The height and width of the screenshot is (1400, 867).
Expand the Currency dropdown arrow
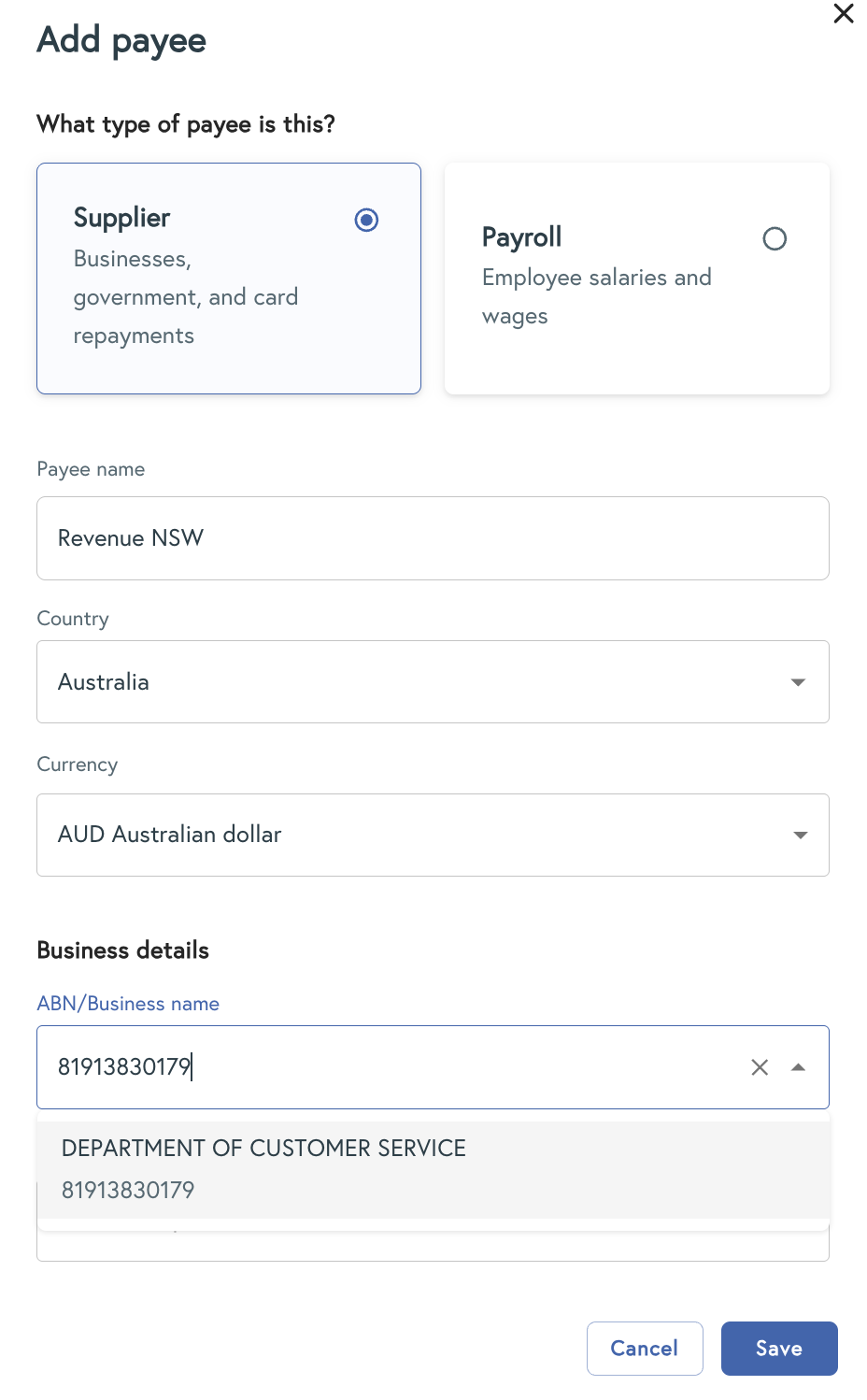click(800, 835)
